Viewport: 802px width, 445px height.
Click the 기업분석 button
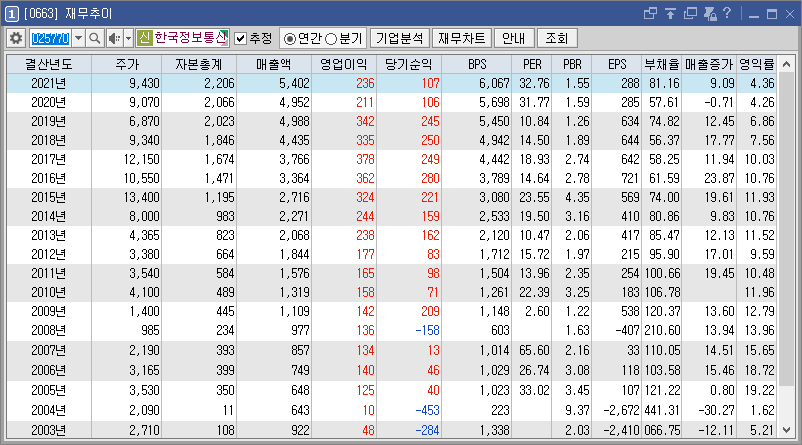[400, 38]
